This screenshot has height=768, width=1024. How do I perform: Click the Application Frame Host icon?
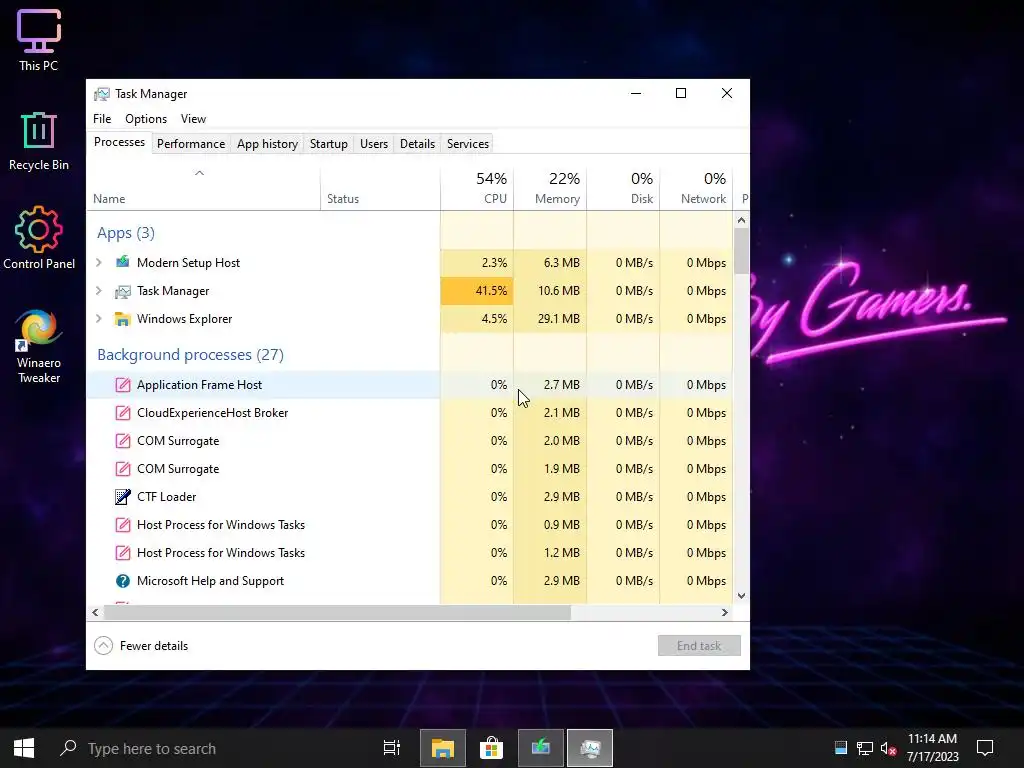[122, 385]
